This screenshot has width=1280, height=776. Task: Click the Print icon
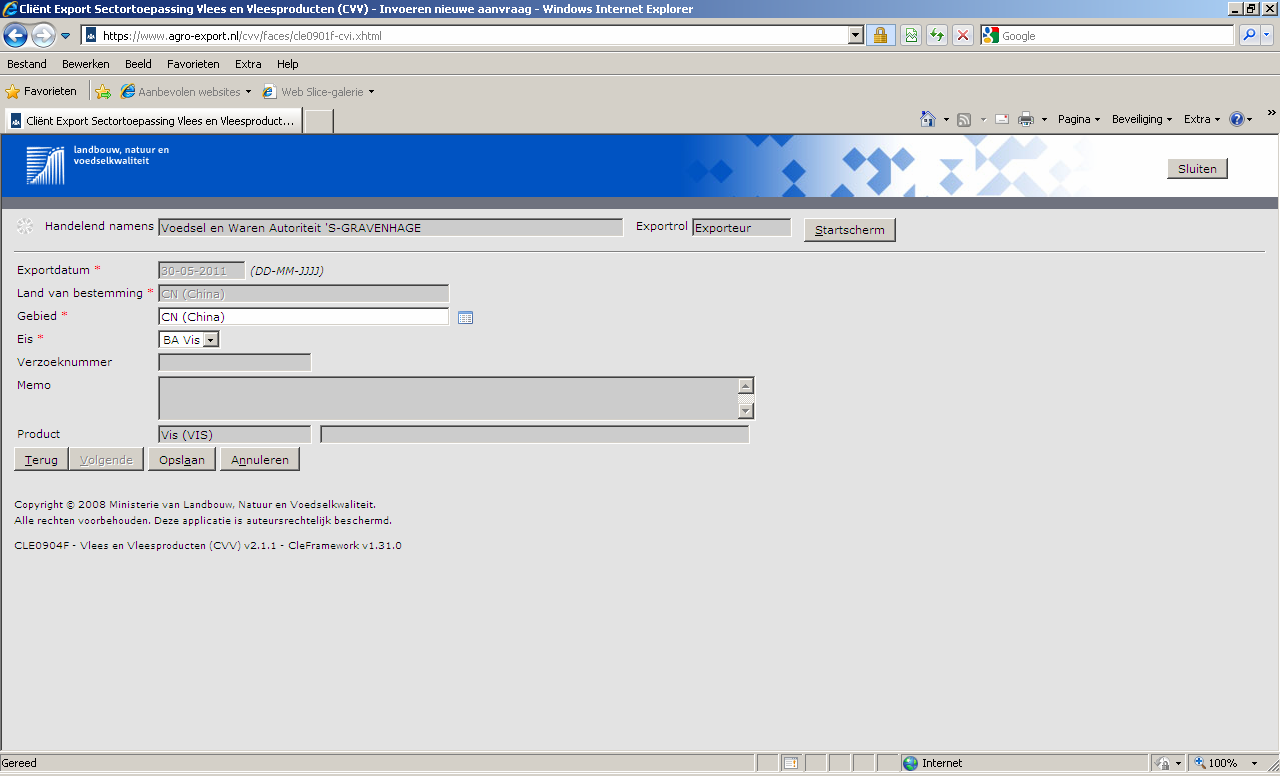tap(1026, 119)
